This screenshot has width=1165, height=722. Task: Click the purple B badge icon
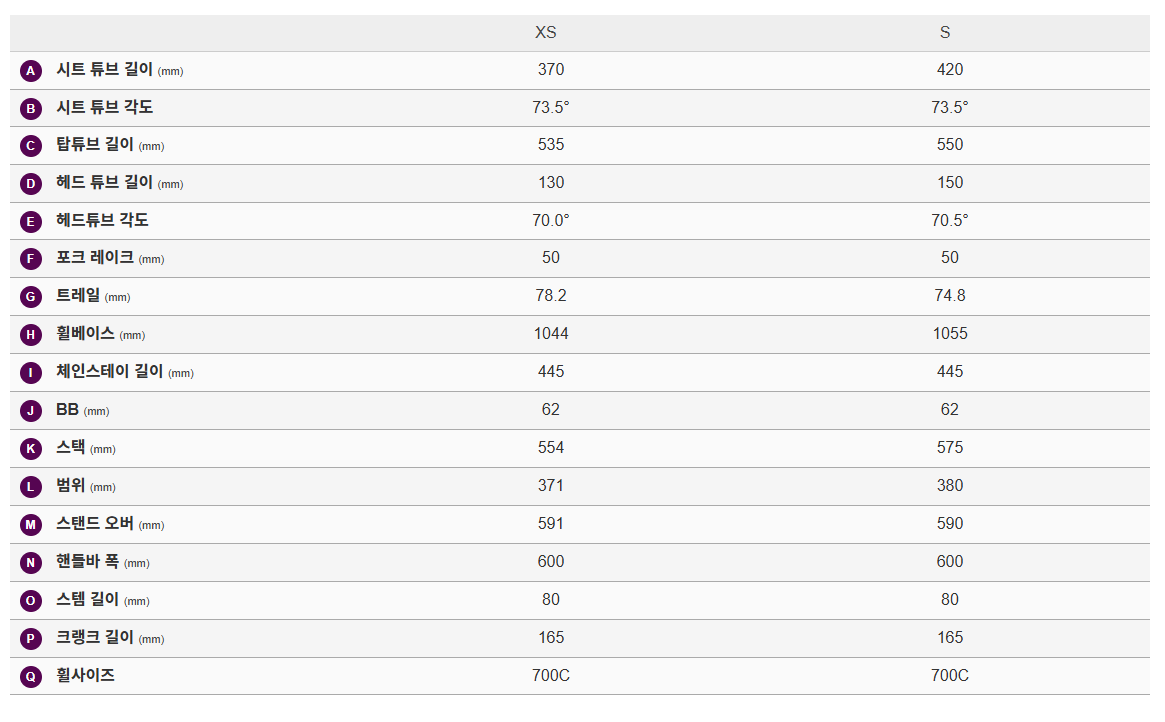point(31,109)
